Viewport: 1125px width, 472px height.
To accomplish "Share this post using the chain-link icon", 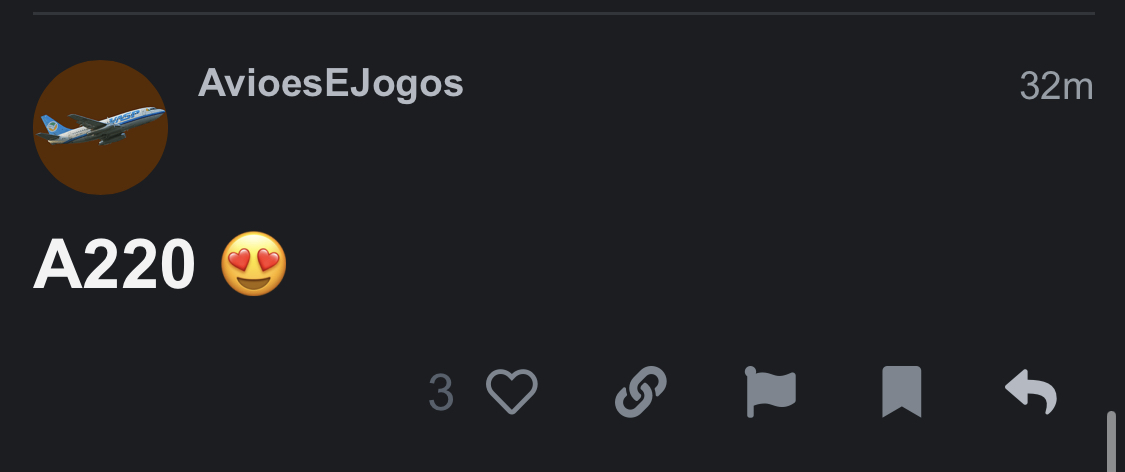I will point(641,392).
